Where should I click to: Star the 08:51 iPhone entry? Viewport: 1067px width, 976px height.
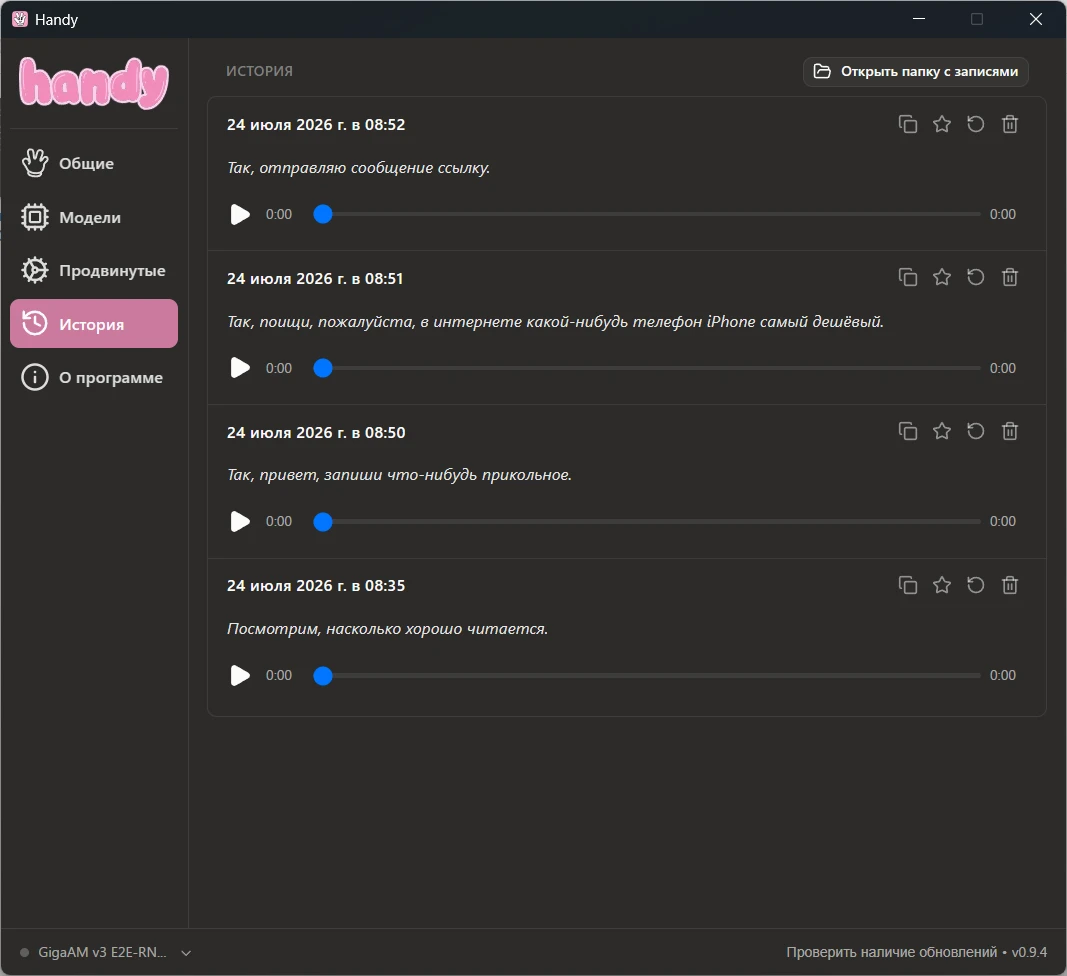tap(942, 277)
